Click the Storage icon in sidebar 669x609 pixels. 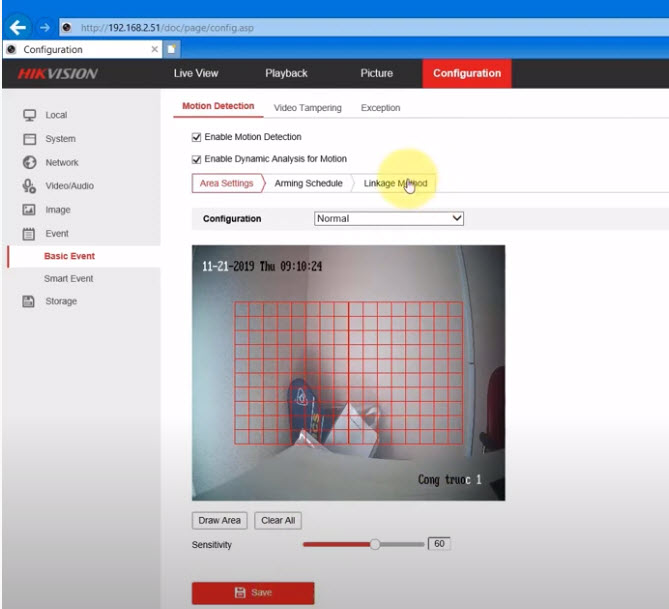click(x=29, y=301)
